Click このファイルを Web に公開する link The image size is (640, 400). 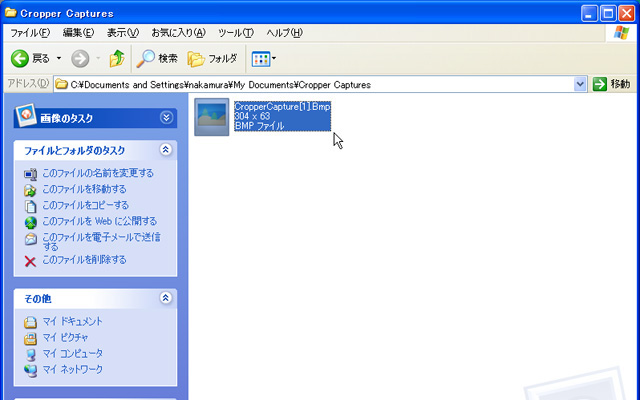pos(100,221)
